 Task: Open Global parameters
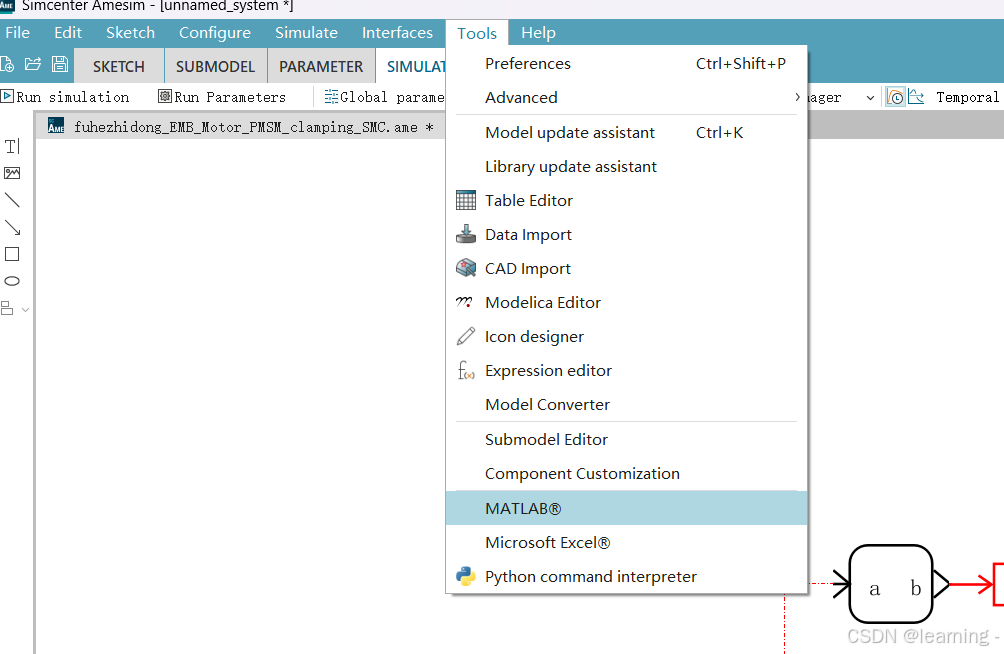tap(384, 97)
